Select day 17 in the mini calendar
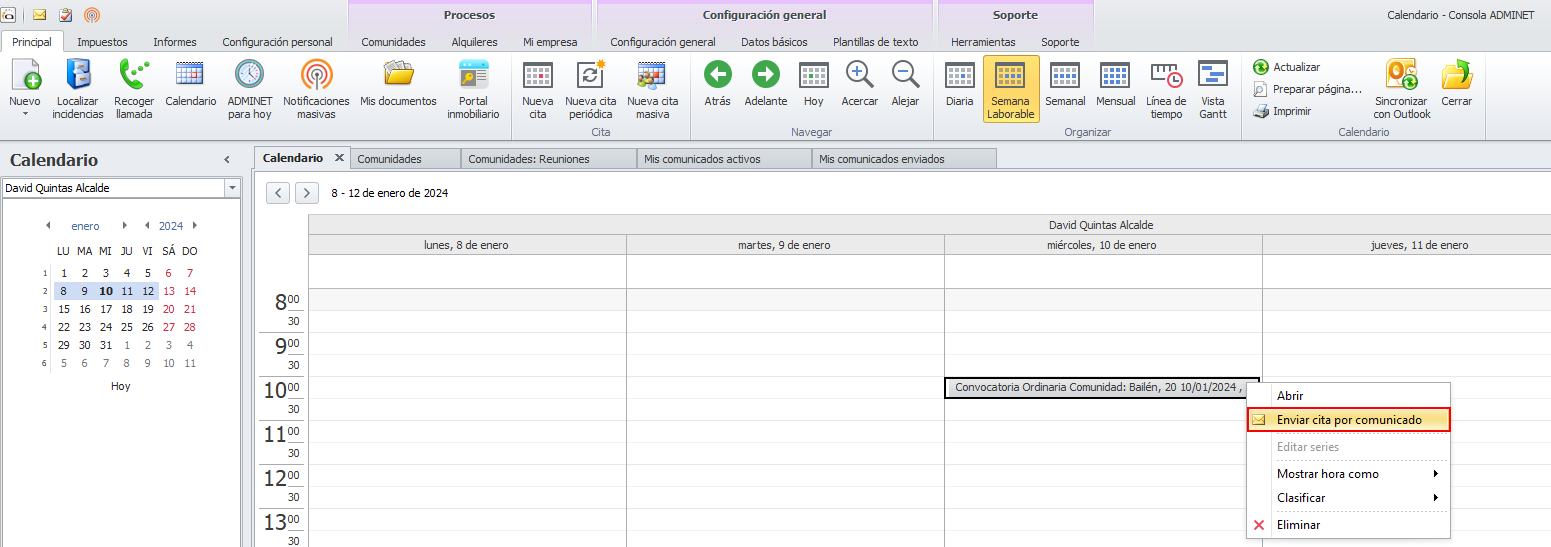Screen dimensions: 1551x547 click(105, 309)
